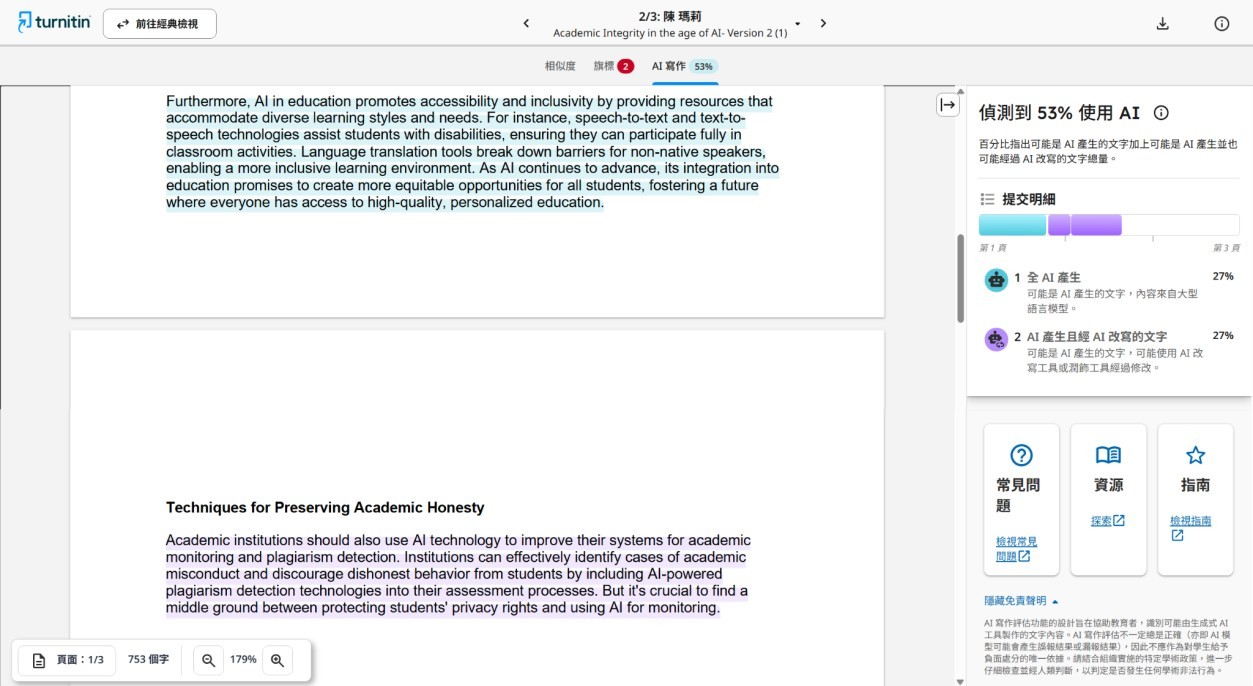Click the 提交明細 list icon
The height and width of the screenshot is (686, 1253).
click(x=987, y=199)
